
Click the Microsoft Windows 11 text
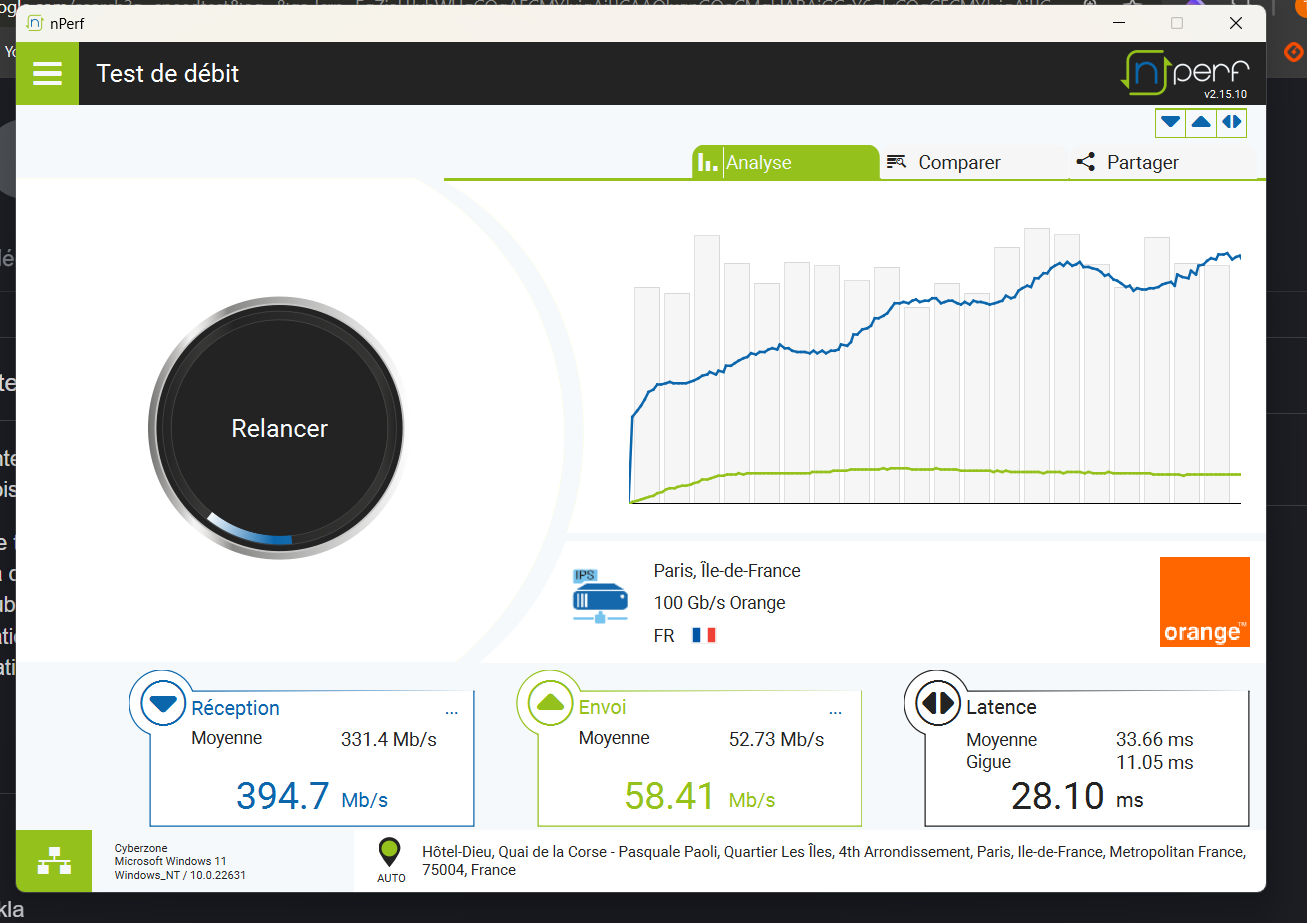(x=171, y=861)
